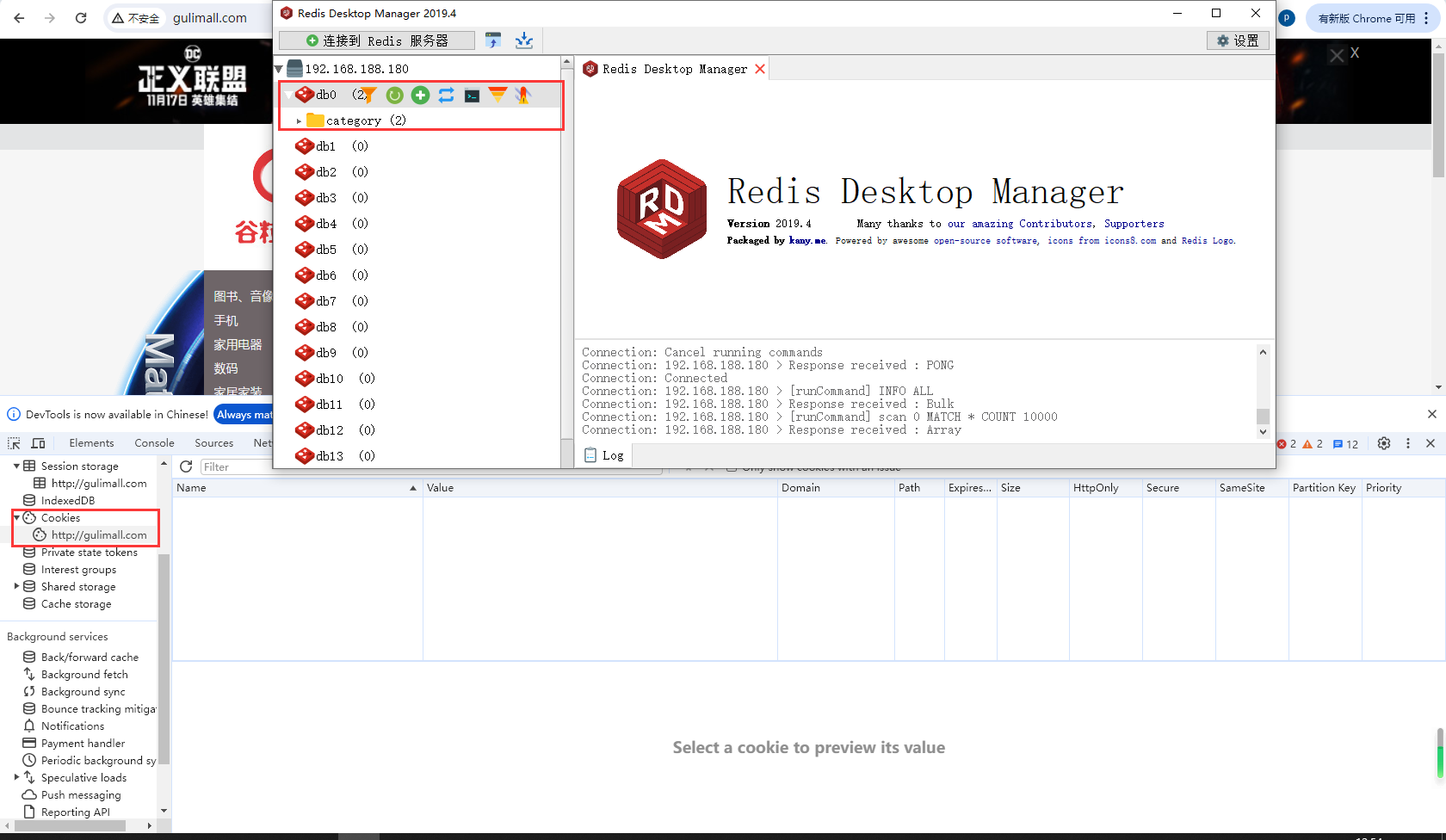
Task: Click the Chrome back navigation arrow
Action: tap(19, 18)
